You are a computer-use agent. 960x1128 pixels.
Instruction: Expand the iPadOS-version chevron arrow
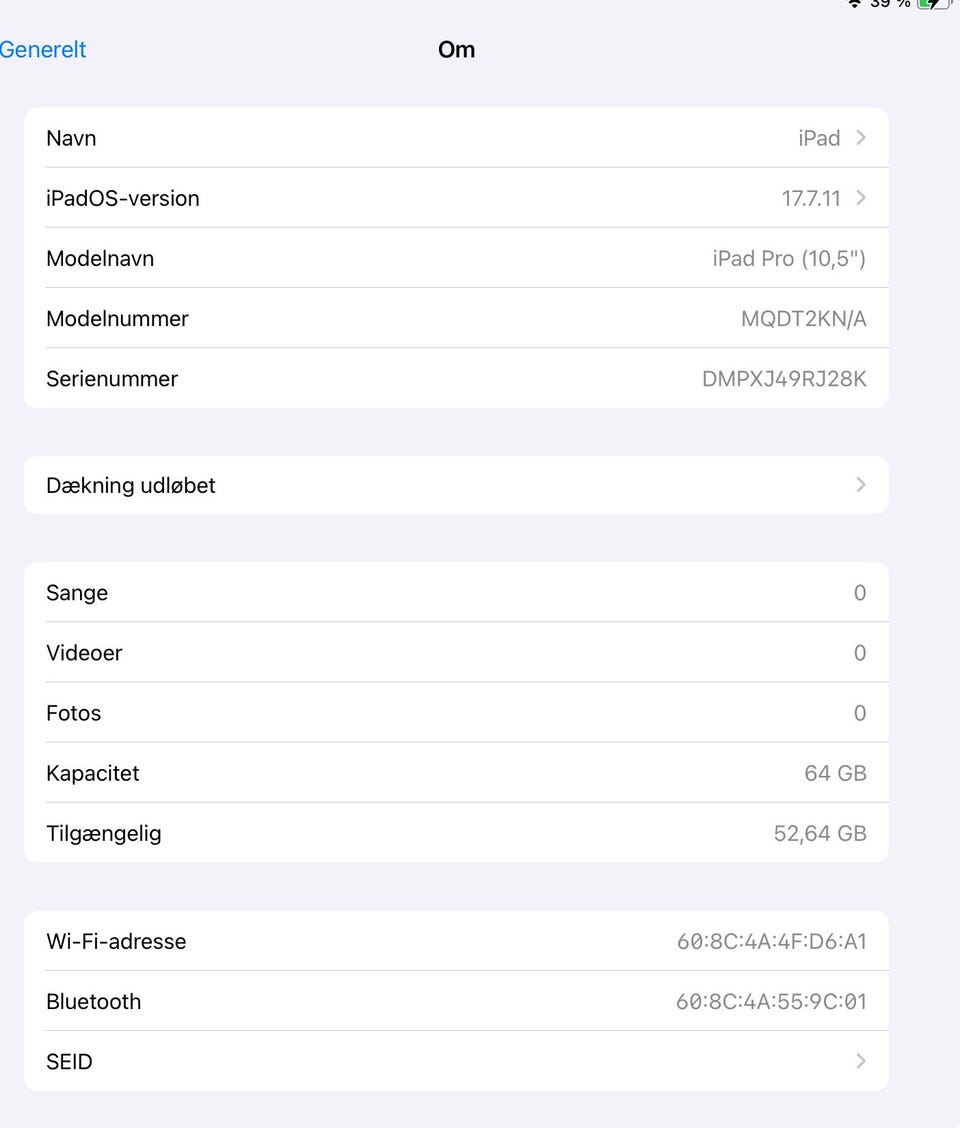[861, 198]
